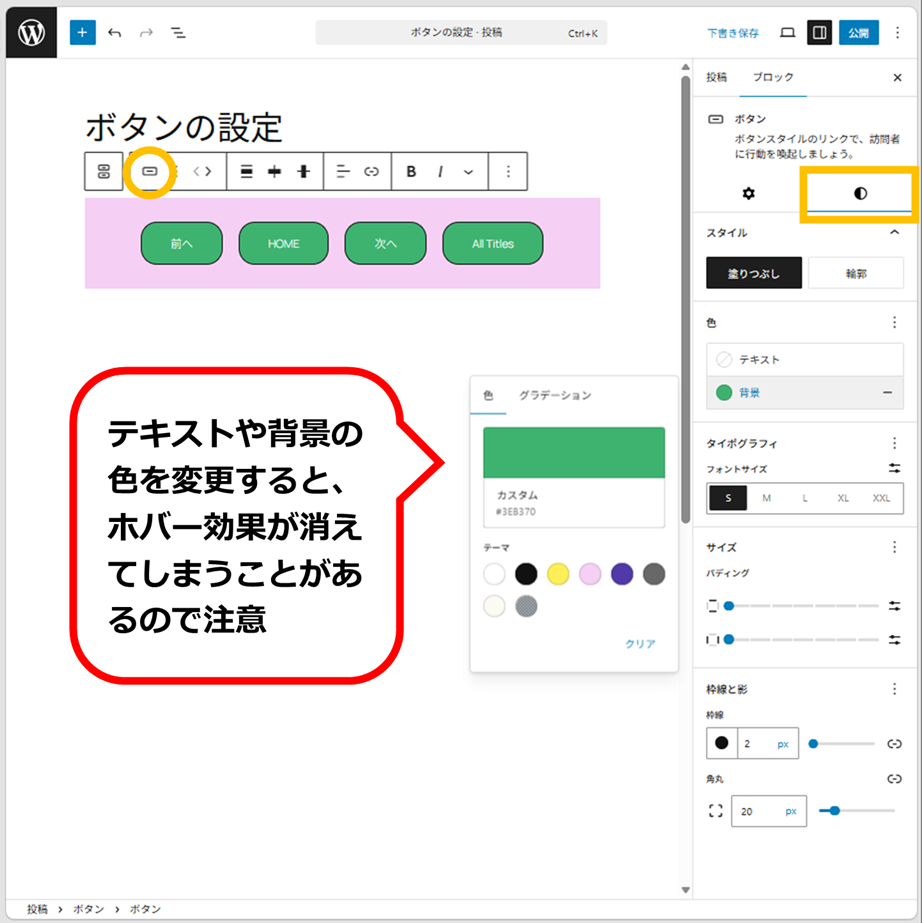
Task: Switch to the グラデーション tab
Action: coord(555,396)
